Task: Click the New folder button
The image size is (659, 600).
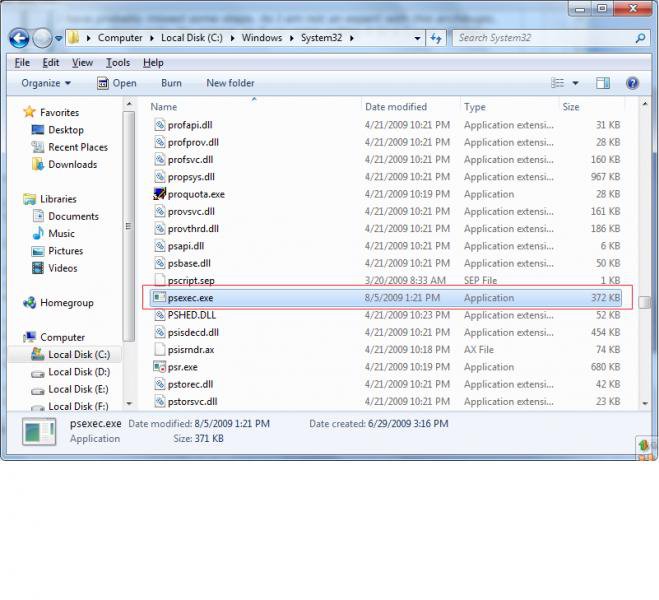Action: click(x=230, y=83)
